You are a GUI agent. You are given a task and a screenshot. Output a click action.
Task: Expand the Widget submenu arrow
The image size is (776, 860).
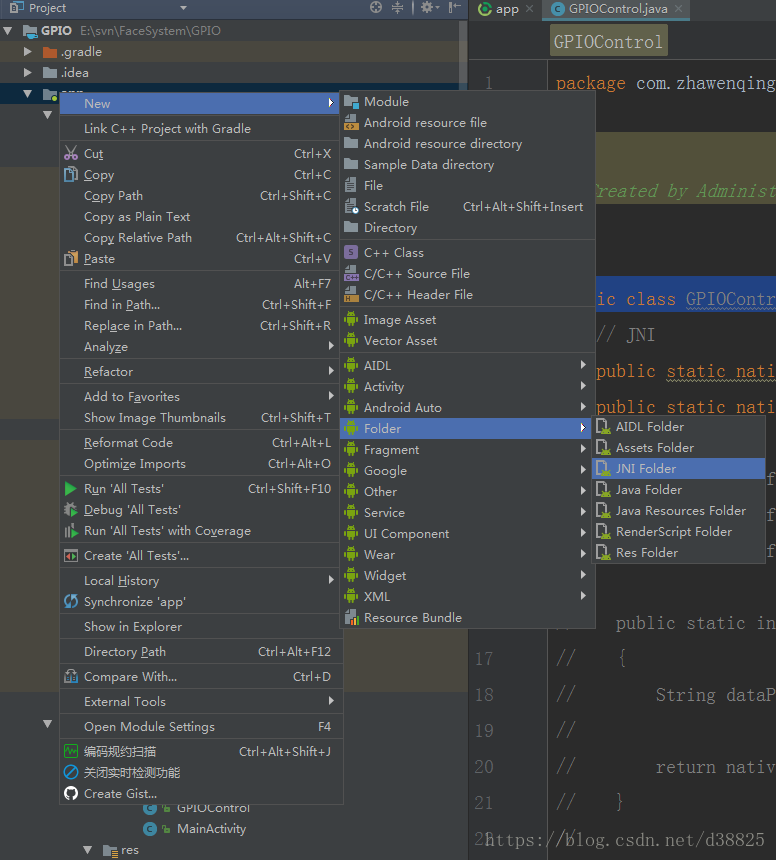coord(583,575)
